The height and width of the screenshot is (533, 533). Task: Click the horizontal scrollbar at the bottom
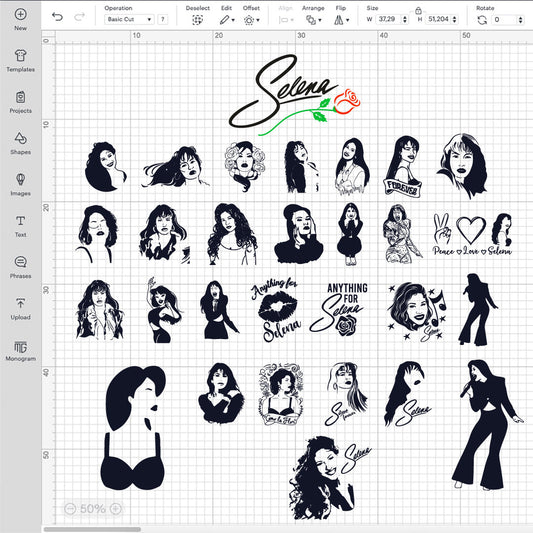92,529
